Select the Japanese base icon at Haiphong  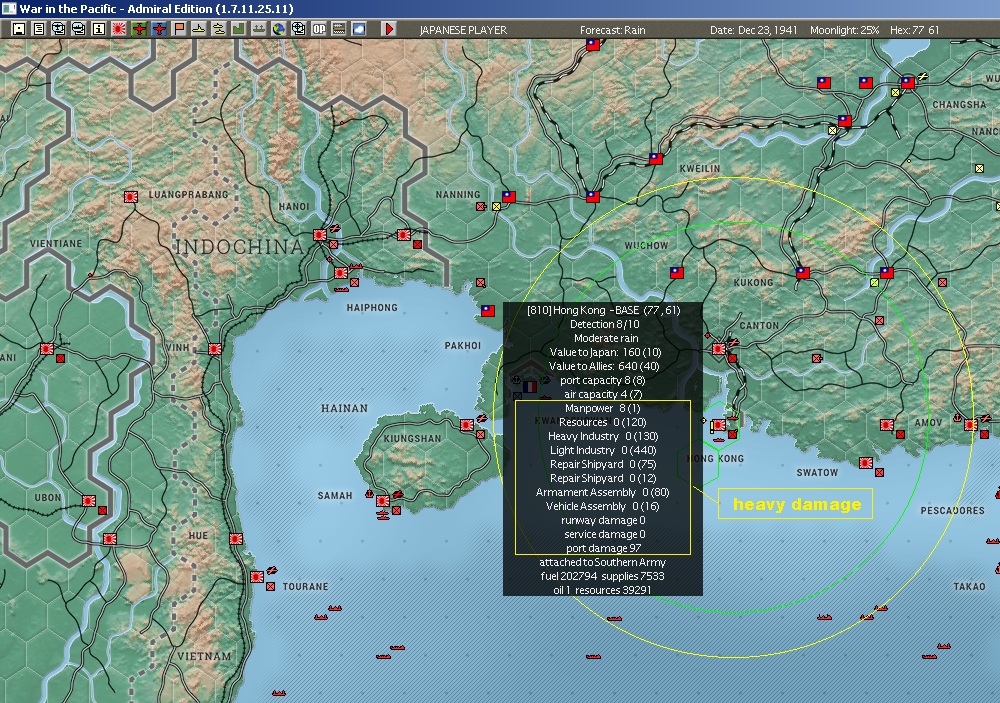pos(341,273)
